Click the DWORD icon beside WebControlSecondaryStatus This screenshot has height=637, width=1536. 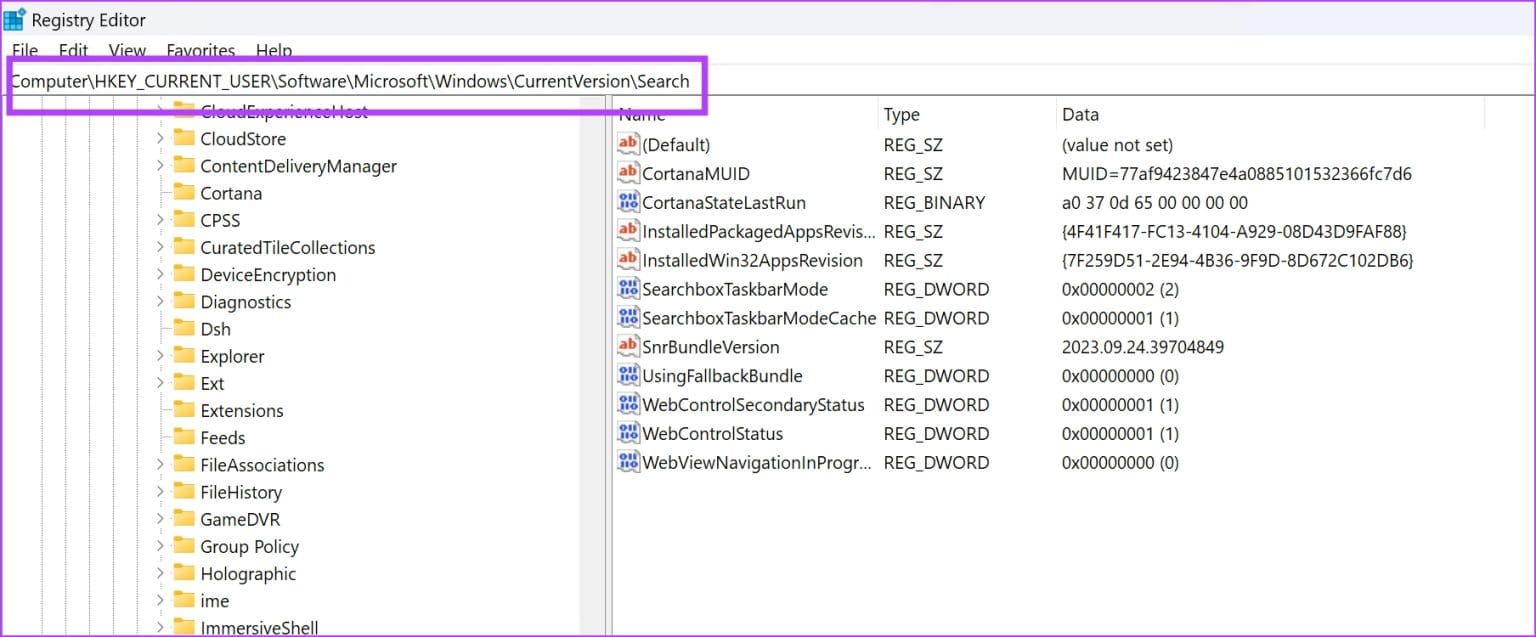[x=628, y=405]
